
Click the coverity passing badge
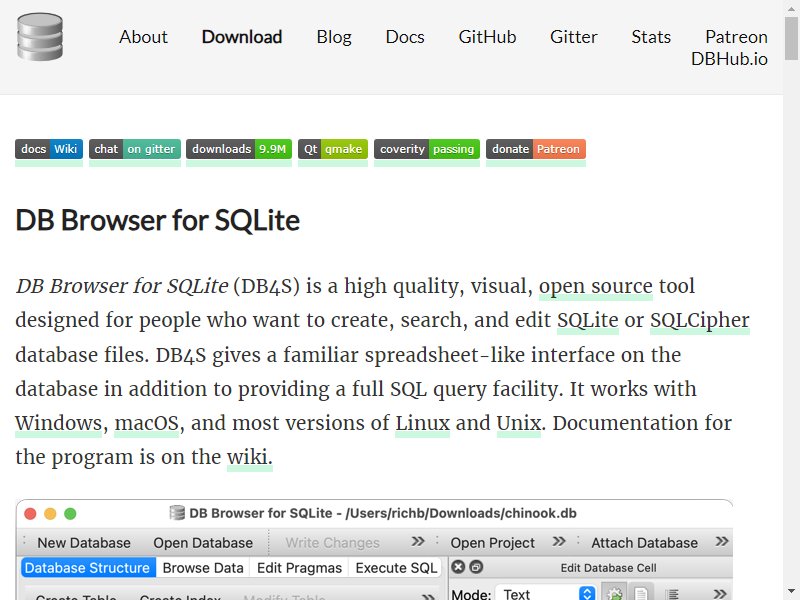(x=427, y=149)
